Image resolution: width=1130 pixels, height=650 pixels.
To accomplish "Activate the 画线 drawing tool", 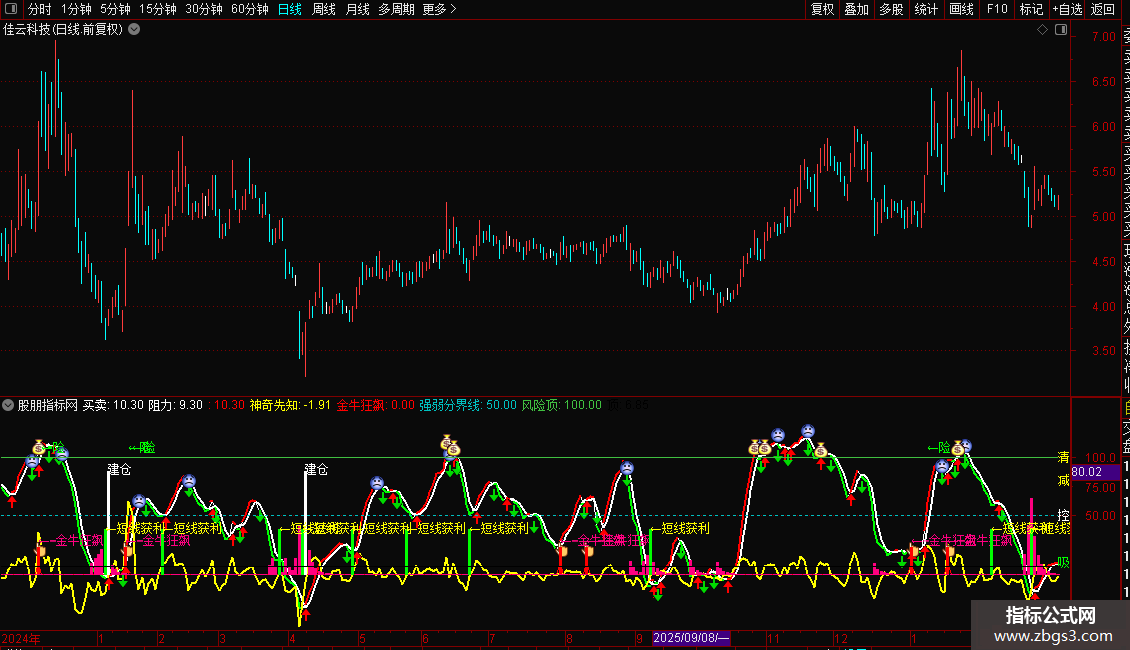I will pos(961,9).
